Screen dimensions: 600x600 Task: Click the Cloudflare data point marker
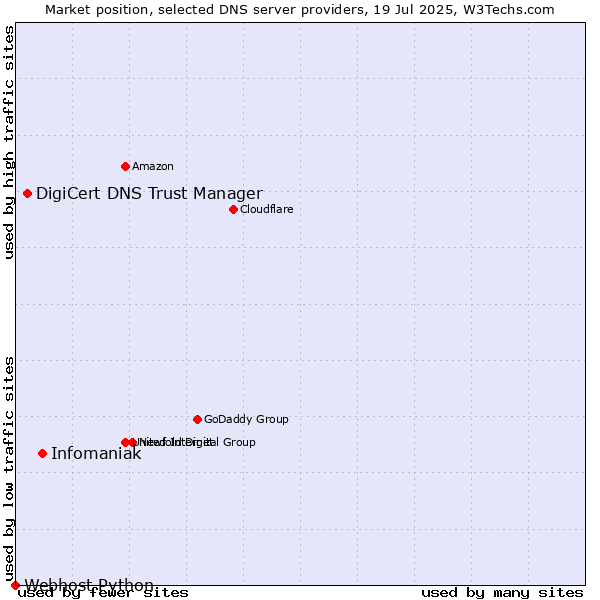tap(233, 210)
